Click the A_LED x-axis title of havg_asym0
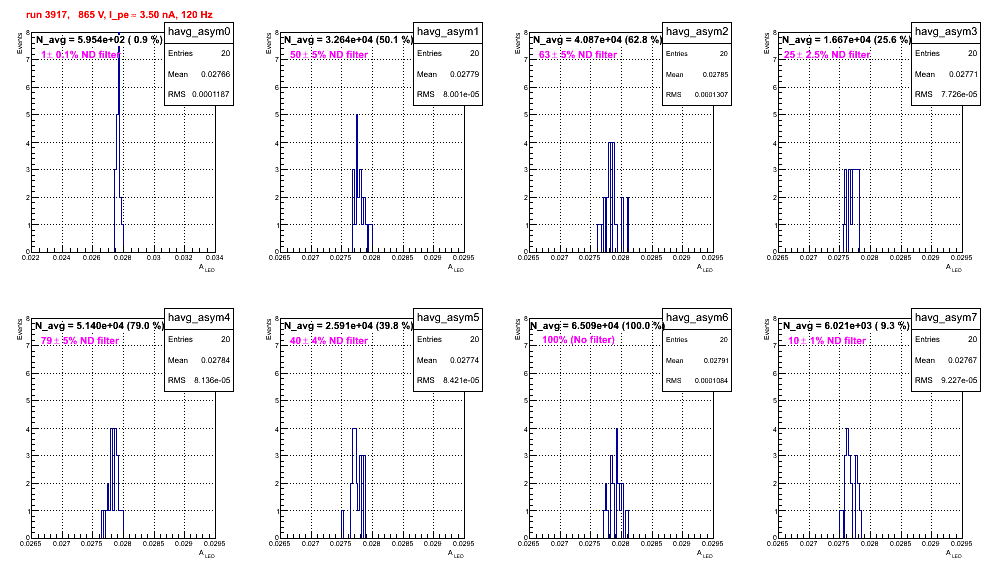 click(x=207, y=268)
